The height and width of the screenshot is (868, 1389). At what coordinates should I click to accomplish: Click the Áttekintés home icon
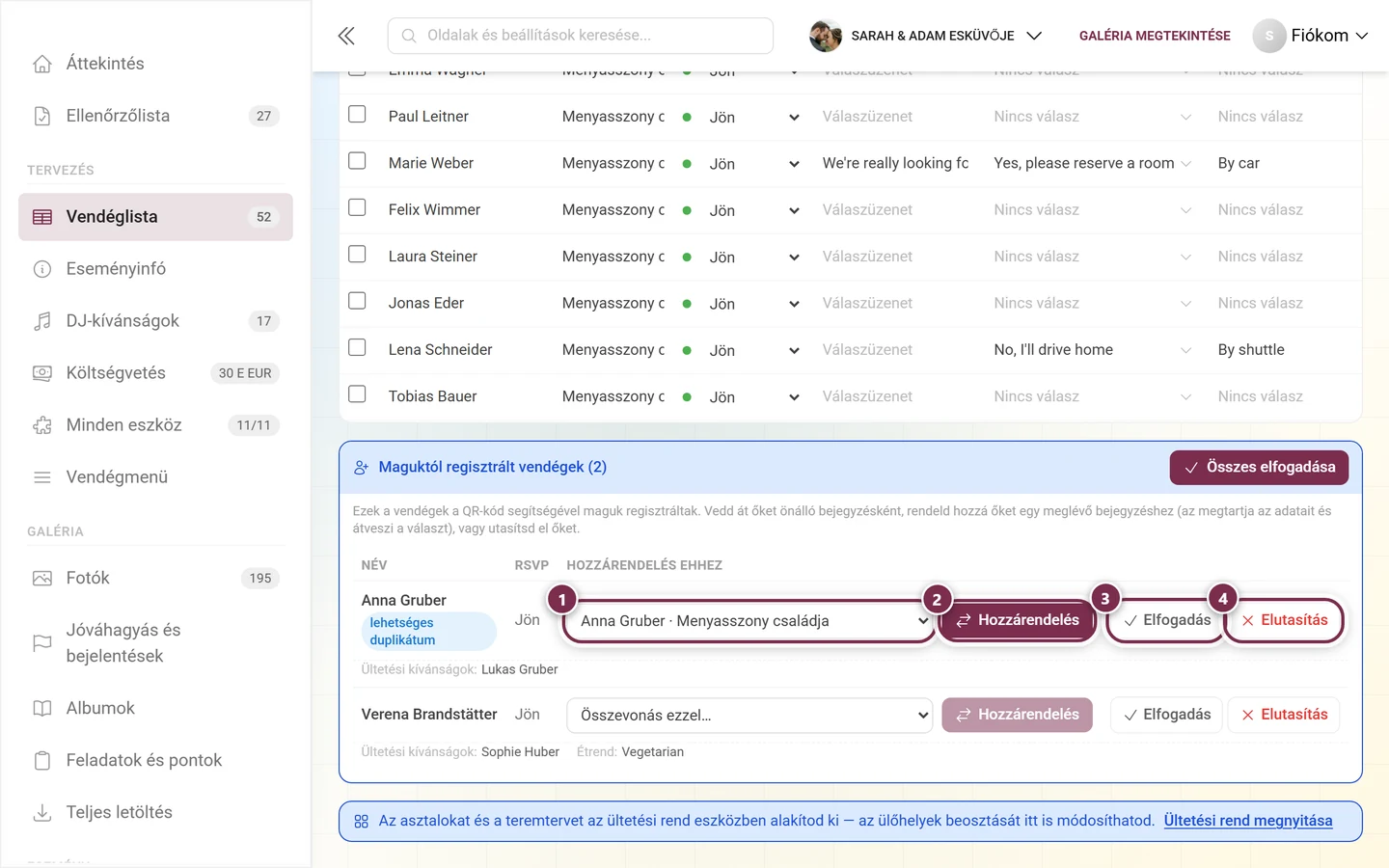(x=42, y=64)
